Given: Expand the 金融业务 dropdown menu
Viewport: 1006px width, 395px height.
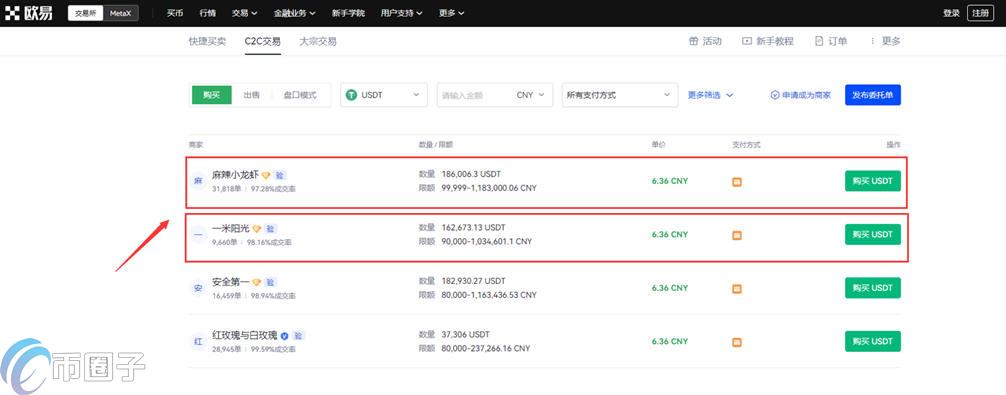Looking at the screenshot, I should coord(294,13).
